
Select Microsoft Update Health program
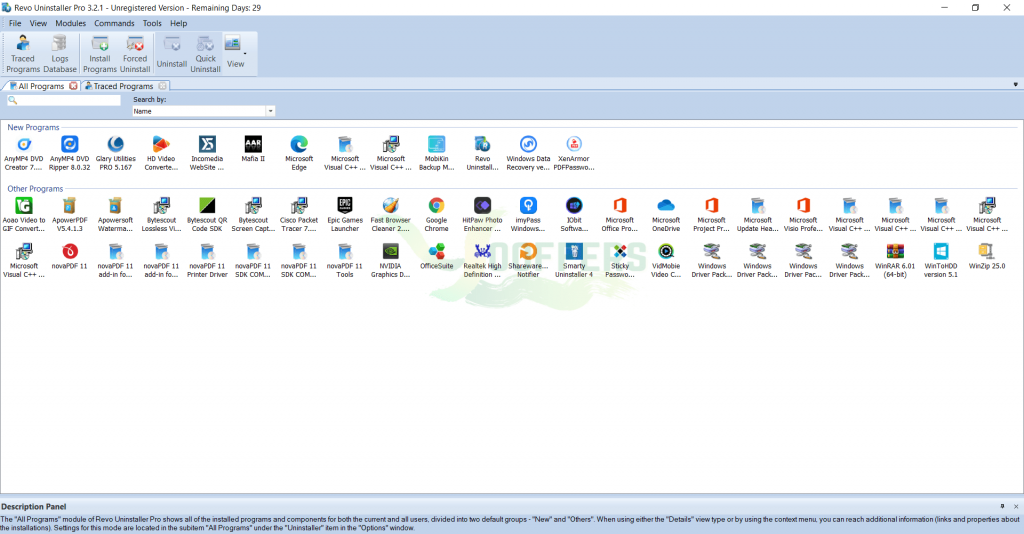pos(758,215)
